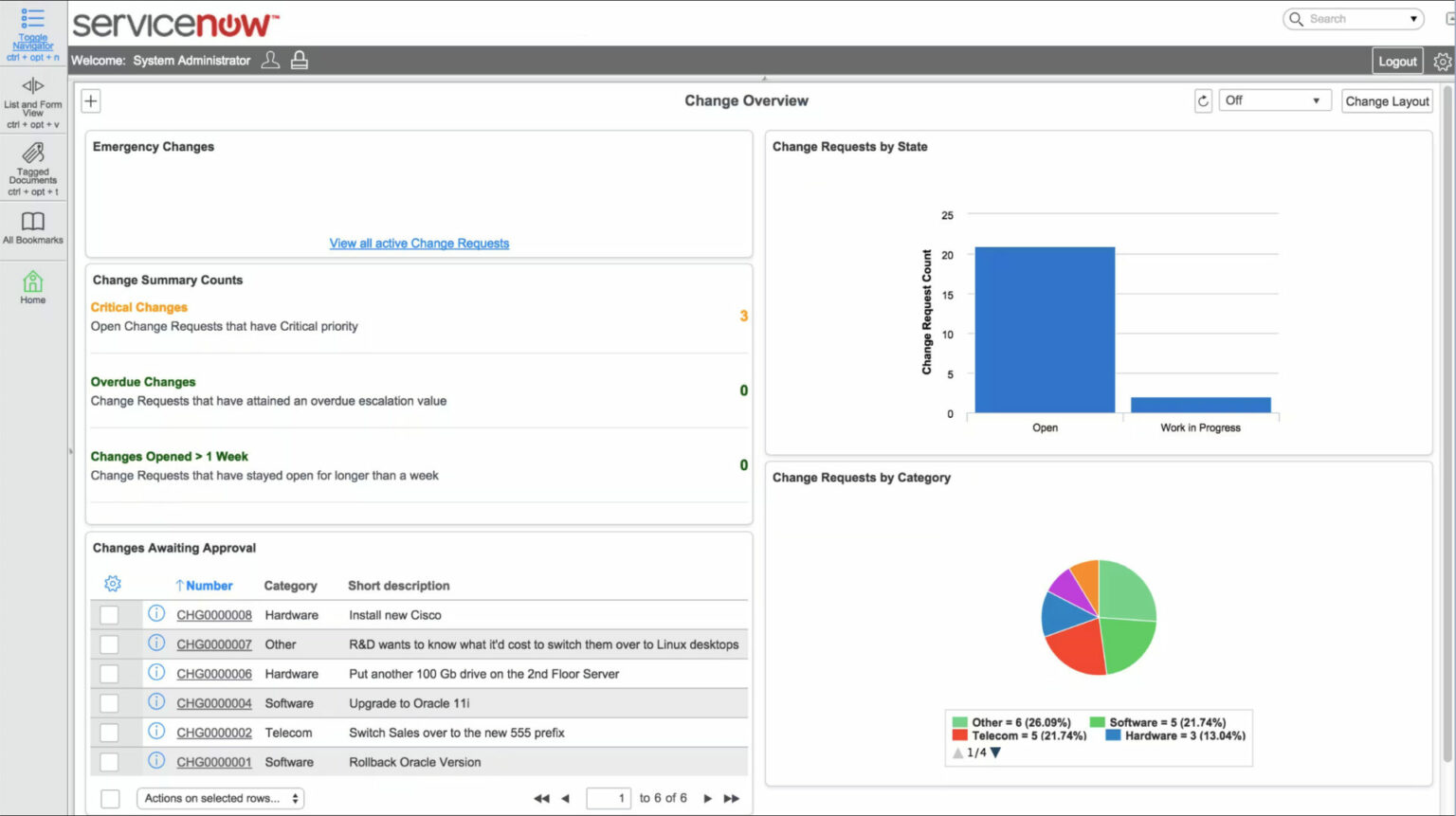Click the green Home icon
The height and width of the screenshot is (816, 1456).
pyautogui.click(x=32, y=282)
